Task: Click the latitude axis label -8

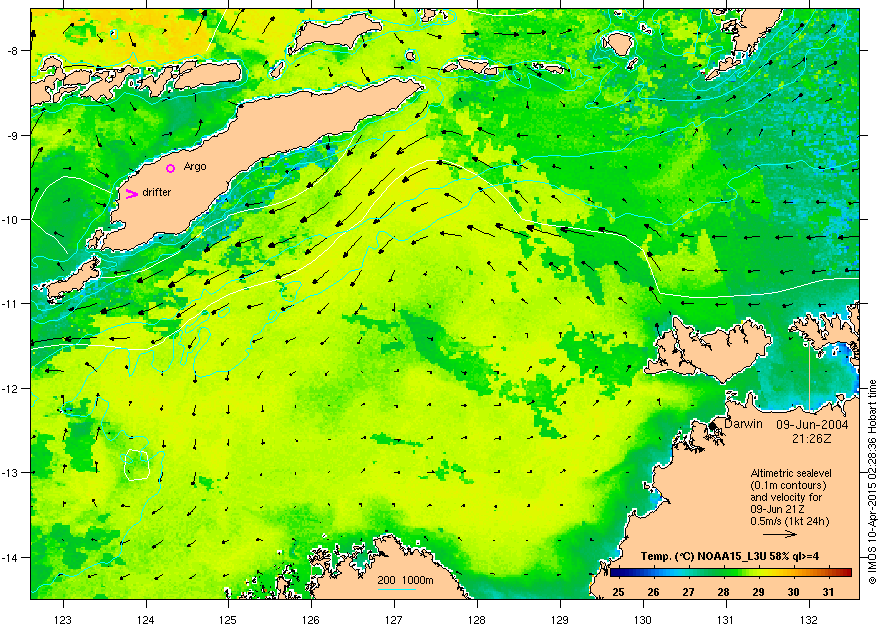Action: click(x=12, y=50)
